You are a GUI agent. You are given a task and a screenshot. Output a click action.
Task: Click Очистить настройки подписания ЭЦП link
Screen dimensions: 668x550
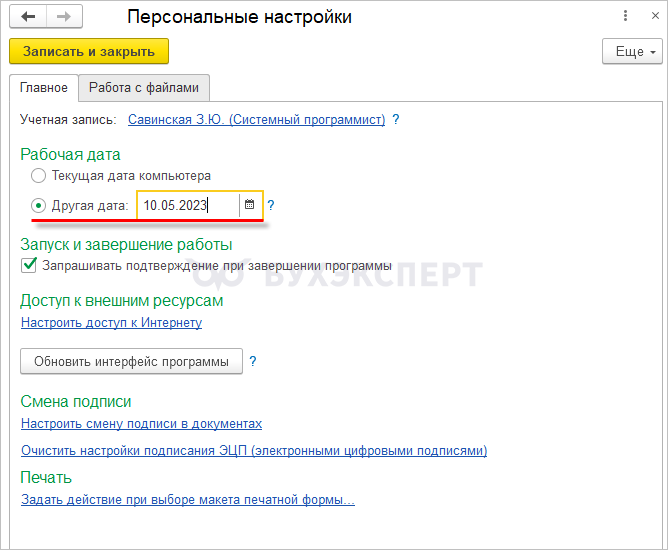pos(254,451)
